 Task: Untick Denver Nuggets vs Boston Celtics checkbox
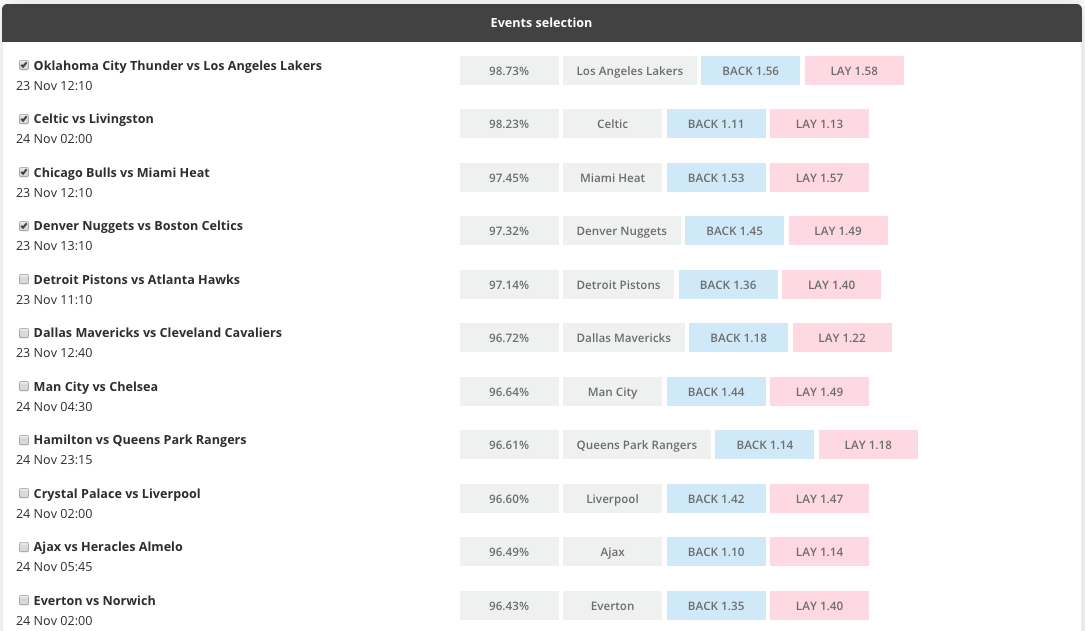(24, 226)
